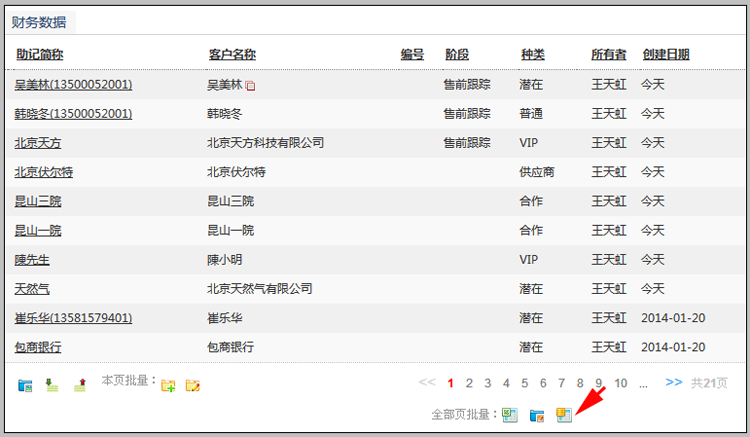The width and height of the screenshot is (750, 437).
Task: Open the 包商银行 record link
Action: [38, 347]
